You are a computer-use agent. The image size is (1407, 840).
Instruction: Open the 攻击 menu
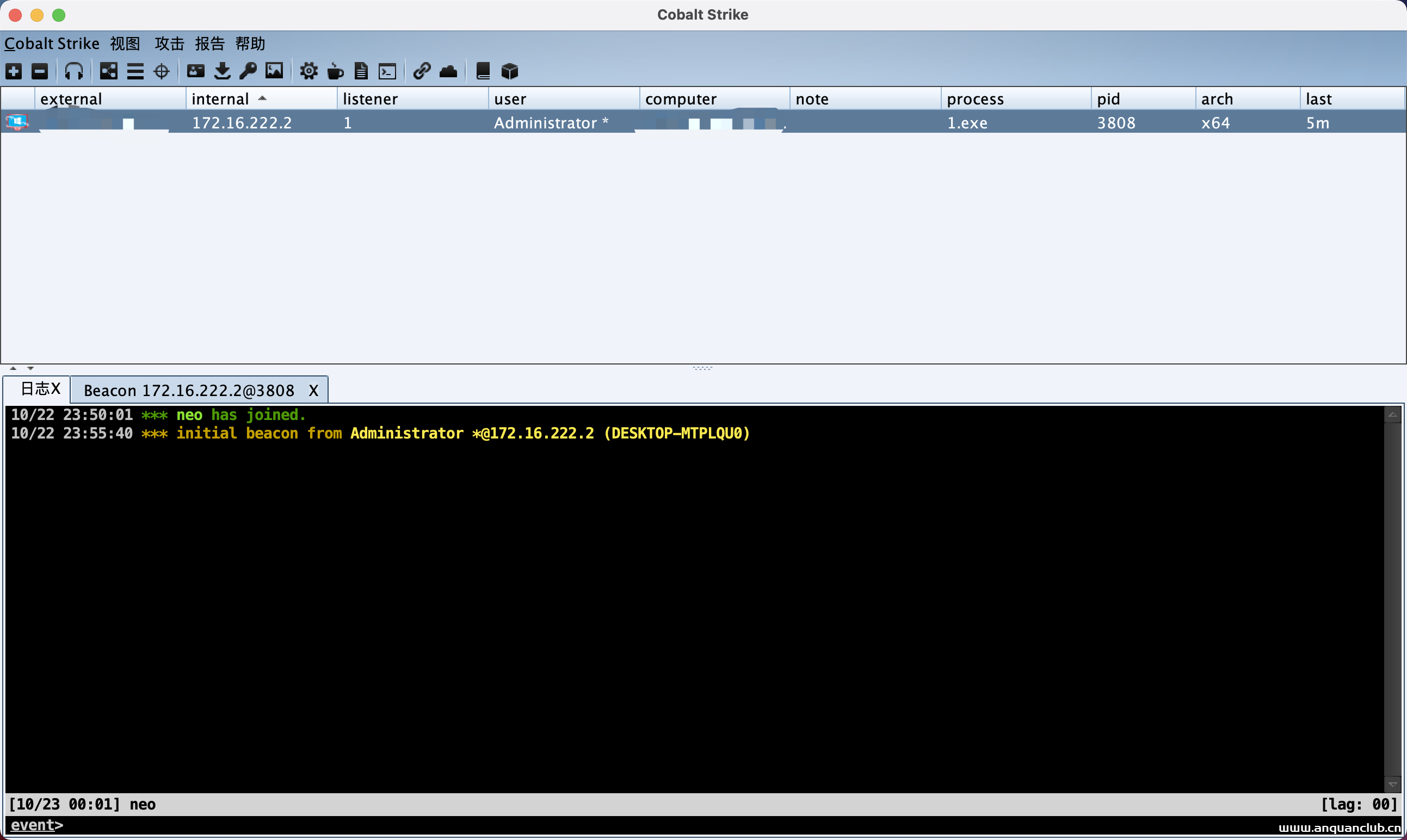169,44
